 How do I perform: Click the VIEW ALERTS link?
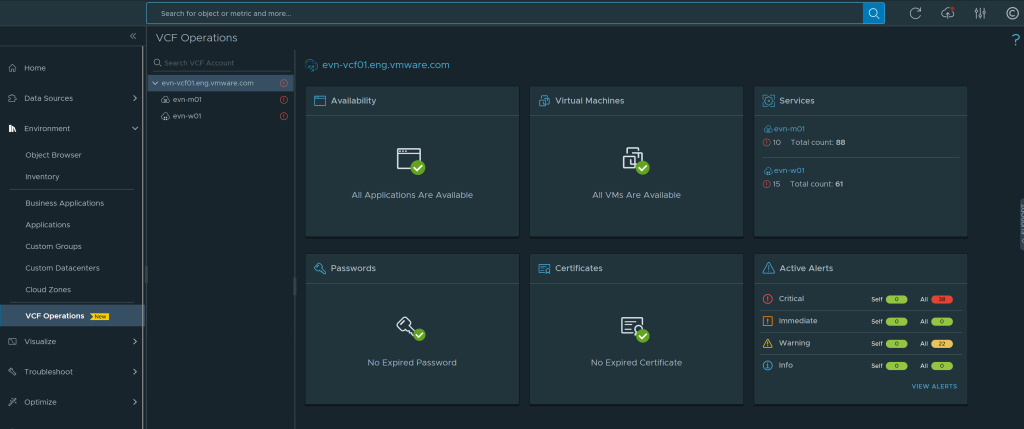pyautogui.click(x=934, y=386)
